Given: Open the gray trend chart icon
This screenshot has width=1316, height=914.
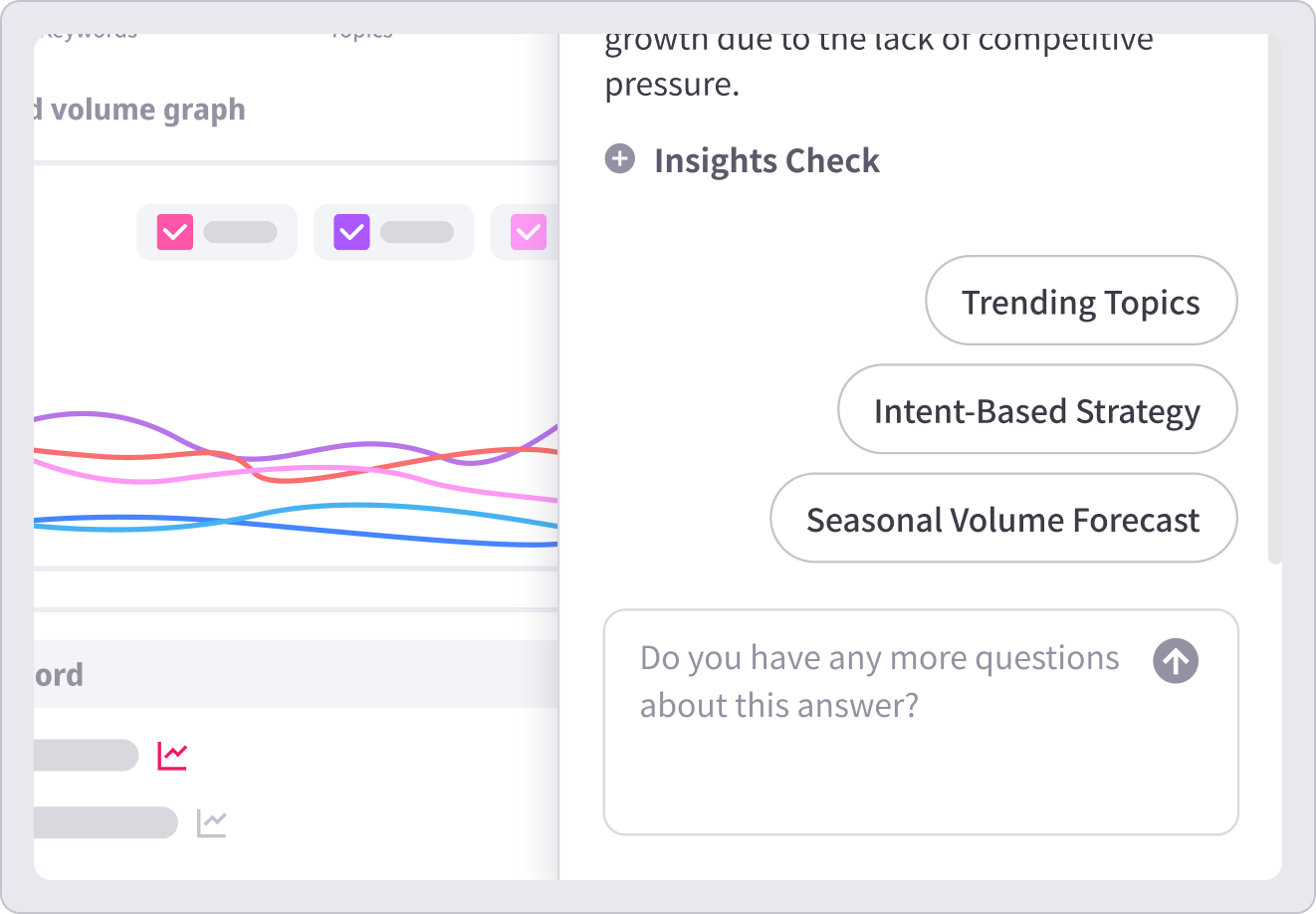Looking at the screenshot, I should pos(211,823).
